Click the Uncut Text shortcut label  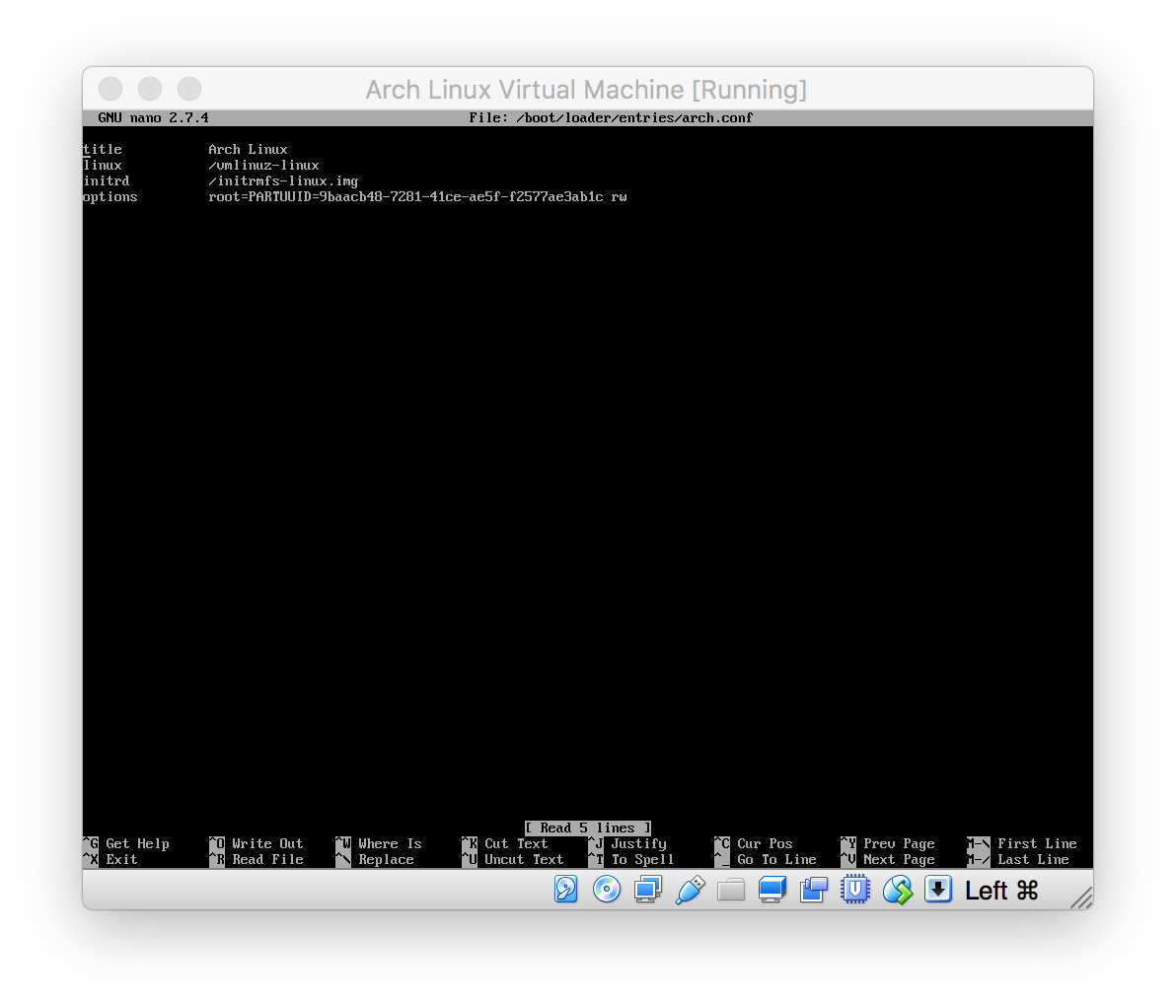click(524, 859)
